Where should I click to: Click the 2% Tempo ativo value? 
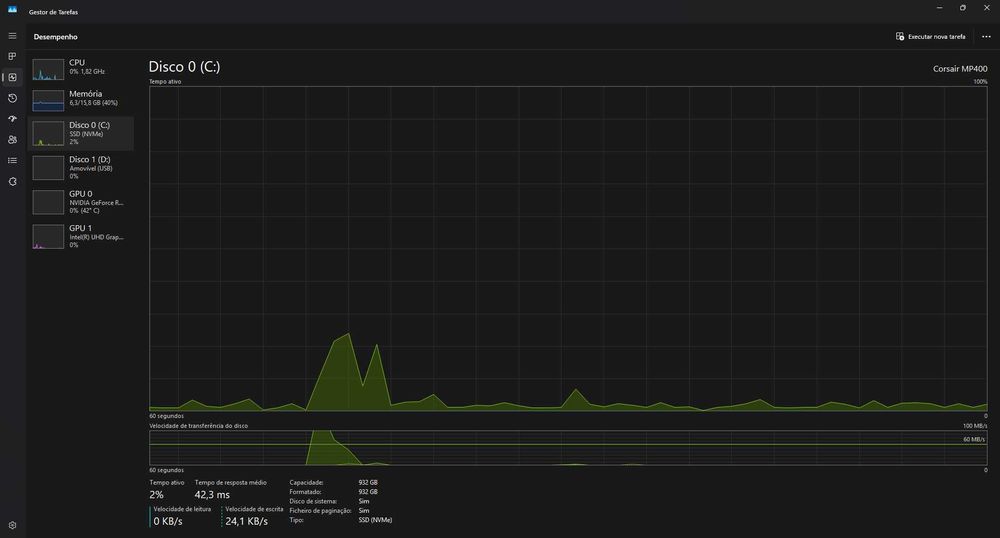tap(156, 495)
